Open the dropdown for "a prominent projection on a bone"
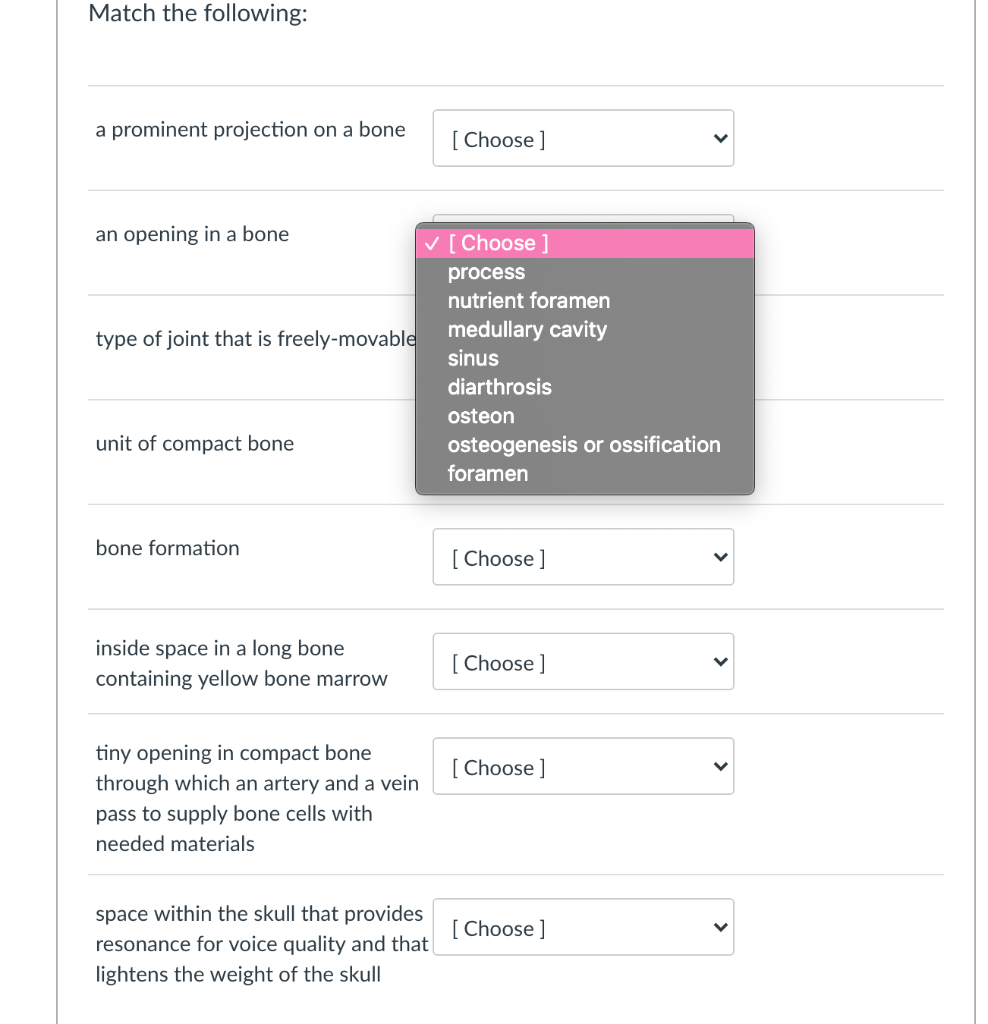This screenshot has width=988, height=1024. pos(583,138)
